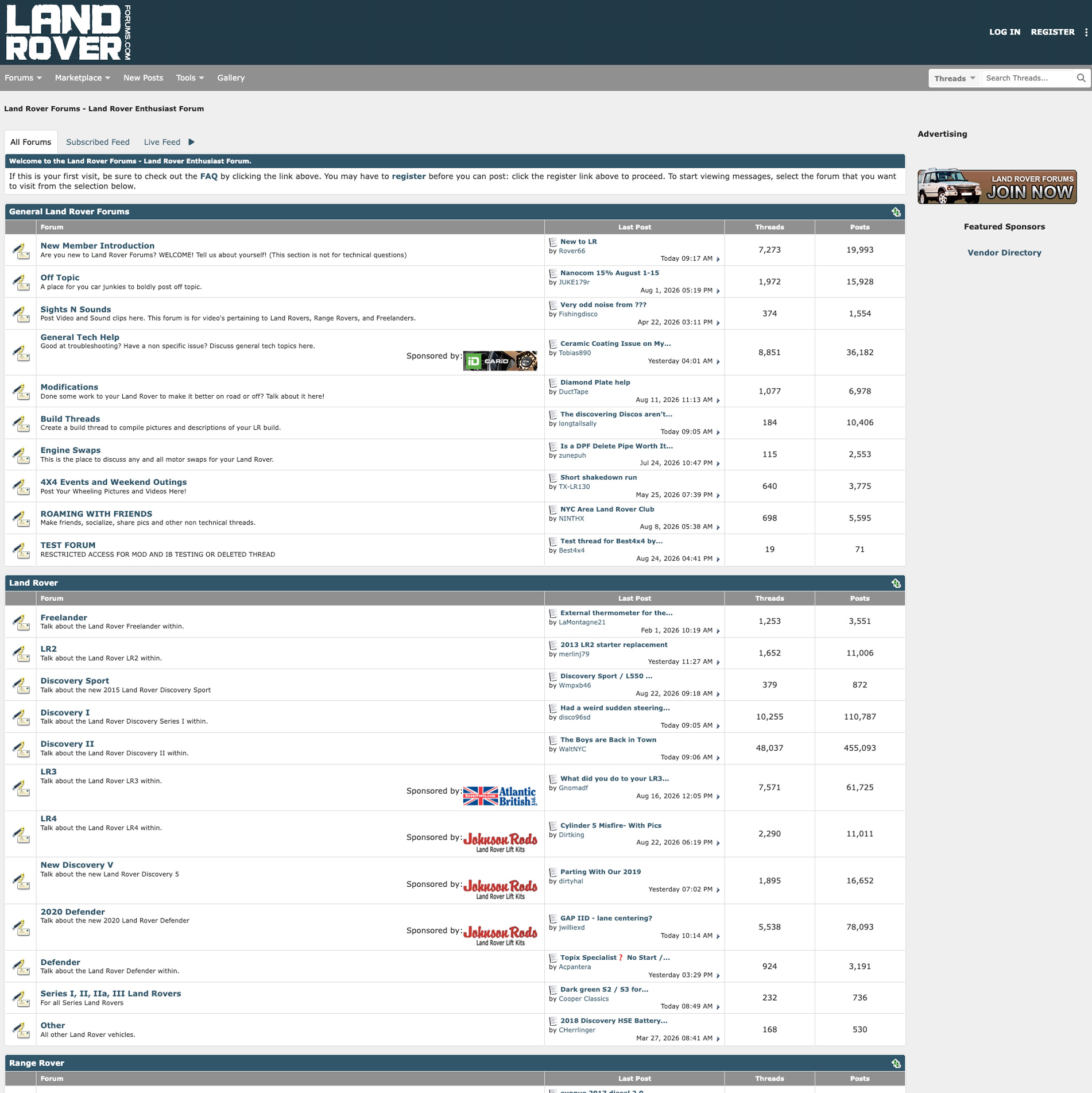View profile of user longtallsally
This screenshot has width=1092, height=1093.
pos(578,424)
